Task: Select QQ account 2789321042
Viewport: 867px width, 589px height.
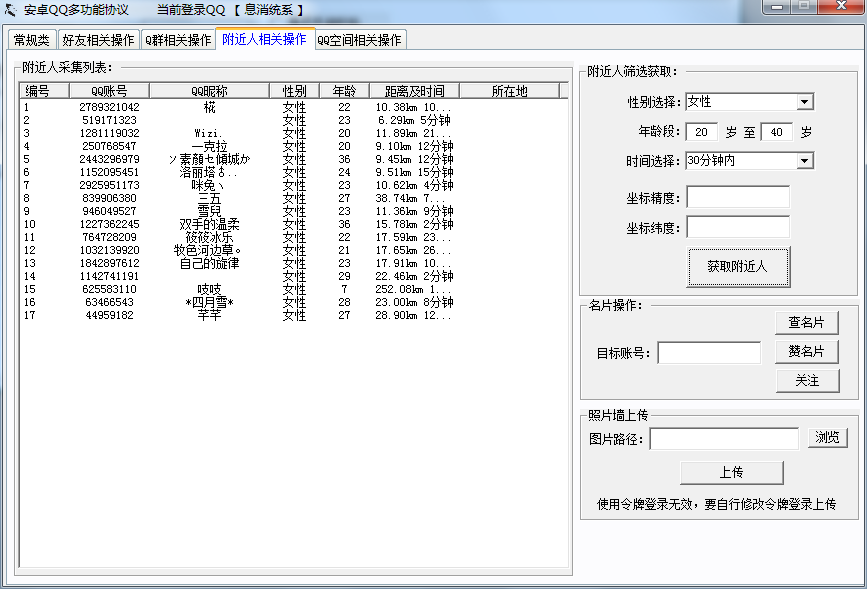Action: pos(109,107)
